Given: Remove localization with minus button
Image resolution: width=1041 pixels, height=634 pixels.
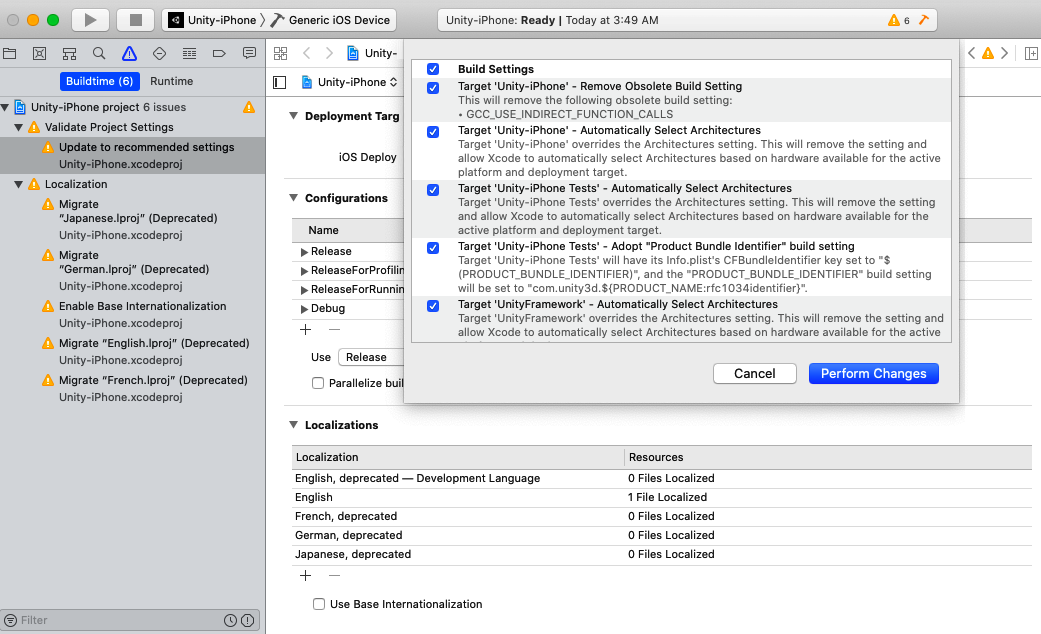Looking at the screenshot, I should (x=335, y=576).
